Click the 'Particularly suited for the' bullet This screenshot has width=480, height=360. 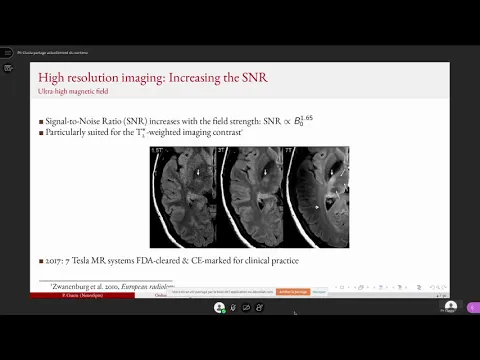[x=141, y=132]
